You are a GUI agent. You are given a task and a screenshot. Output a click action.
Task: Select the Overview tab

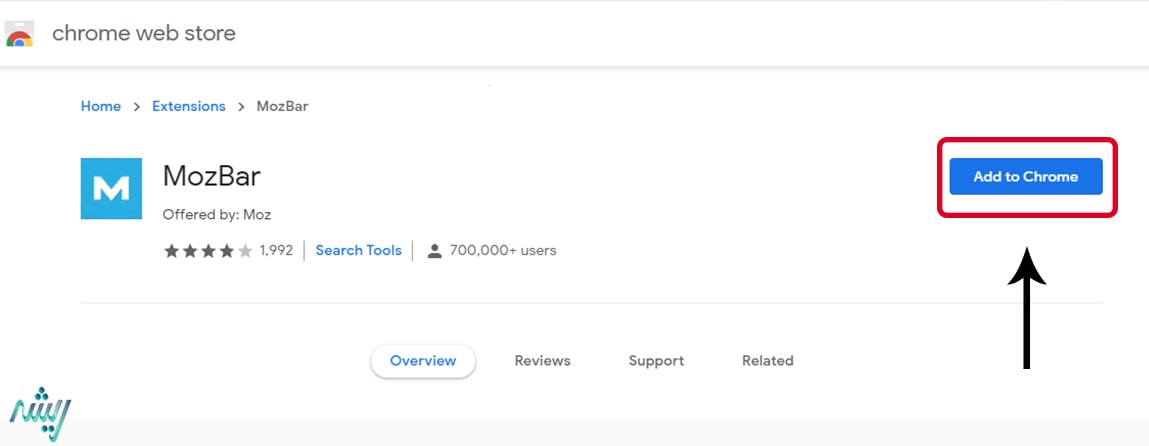(x=423, y=361)
